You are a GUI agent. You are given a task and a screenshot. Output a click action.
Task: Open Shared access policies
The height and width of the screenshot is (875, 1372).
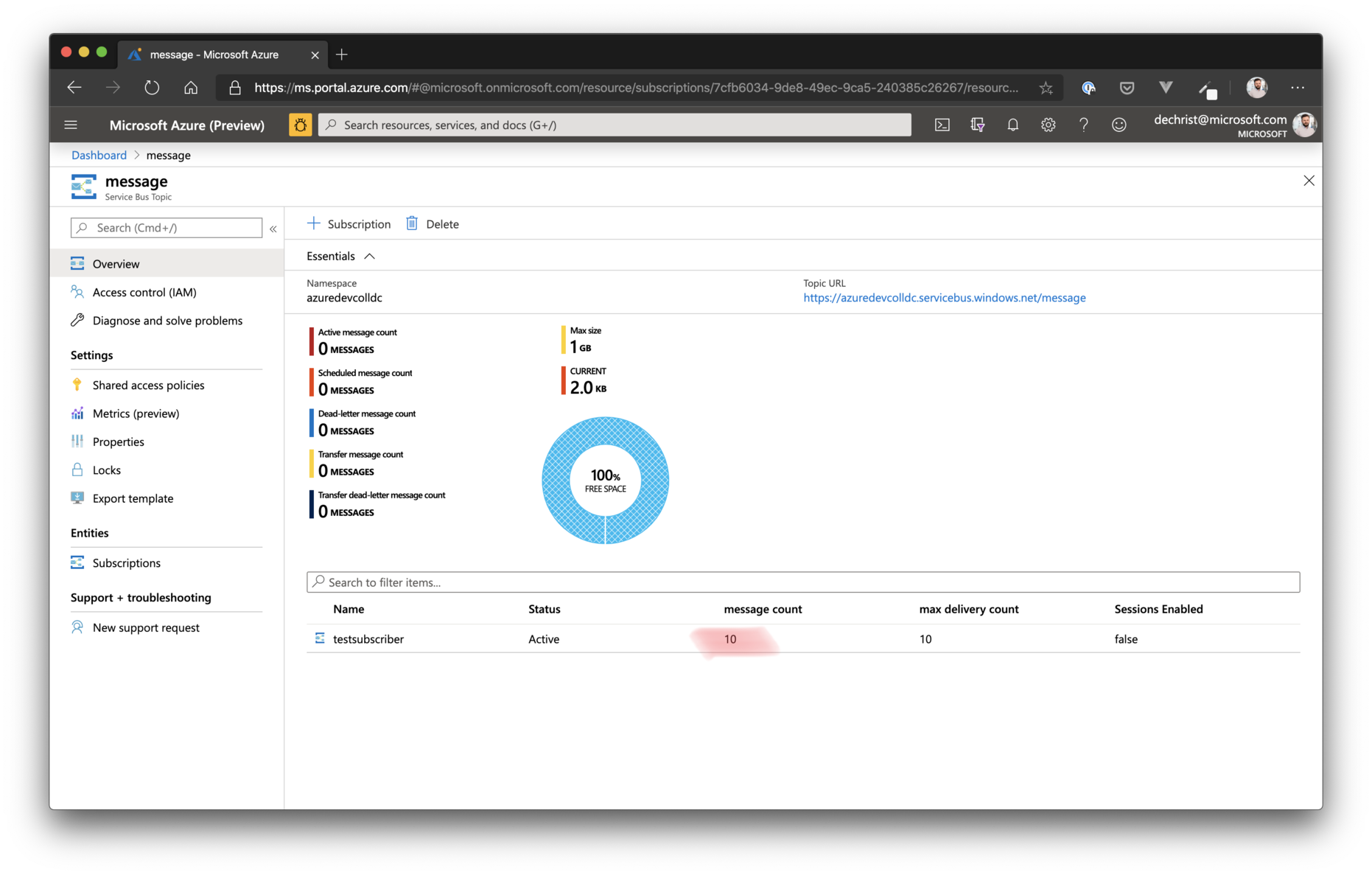pos(148,386)
